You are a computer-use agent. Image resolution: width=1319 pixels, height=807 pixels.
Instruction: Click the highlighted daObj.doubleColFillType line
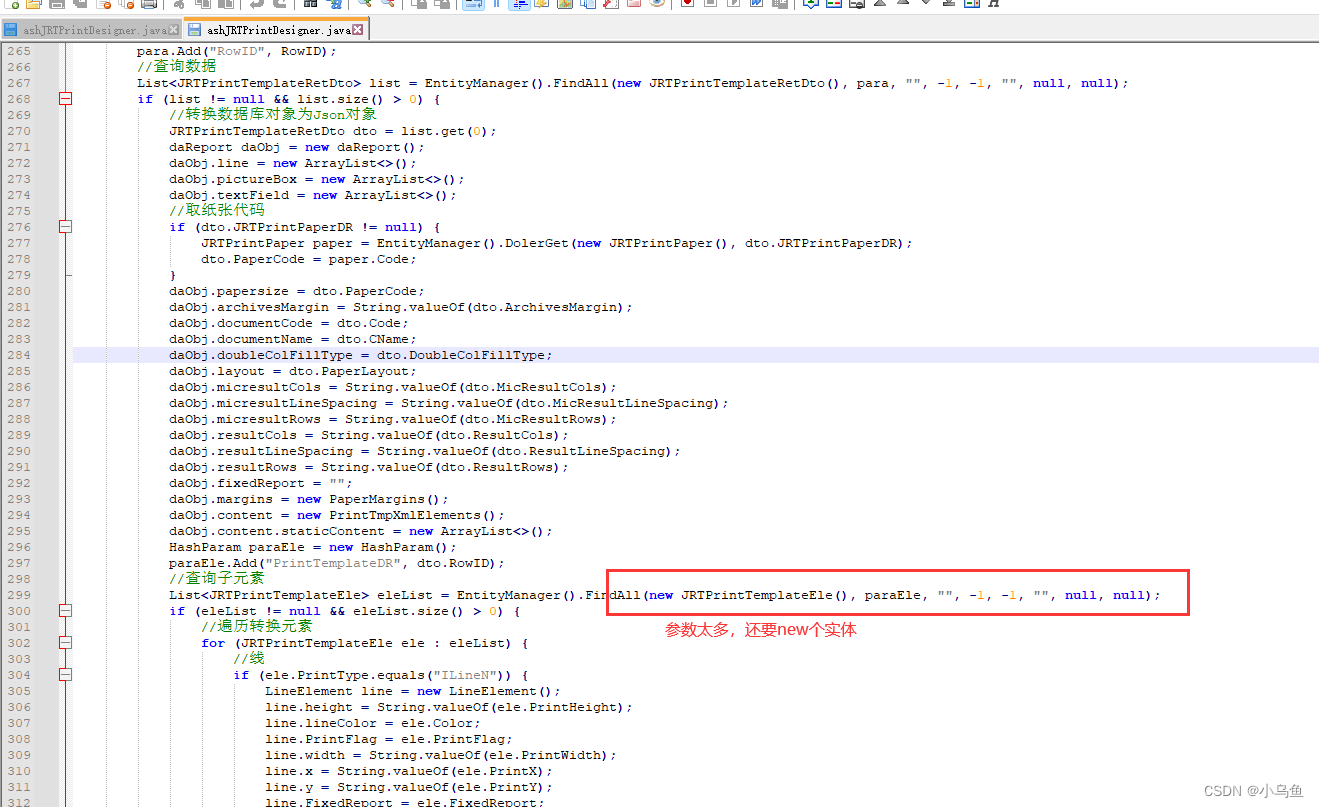pyautogui.click(x=361, y=355)
